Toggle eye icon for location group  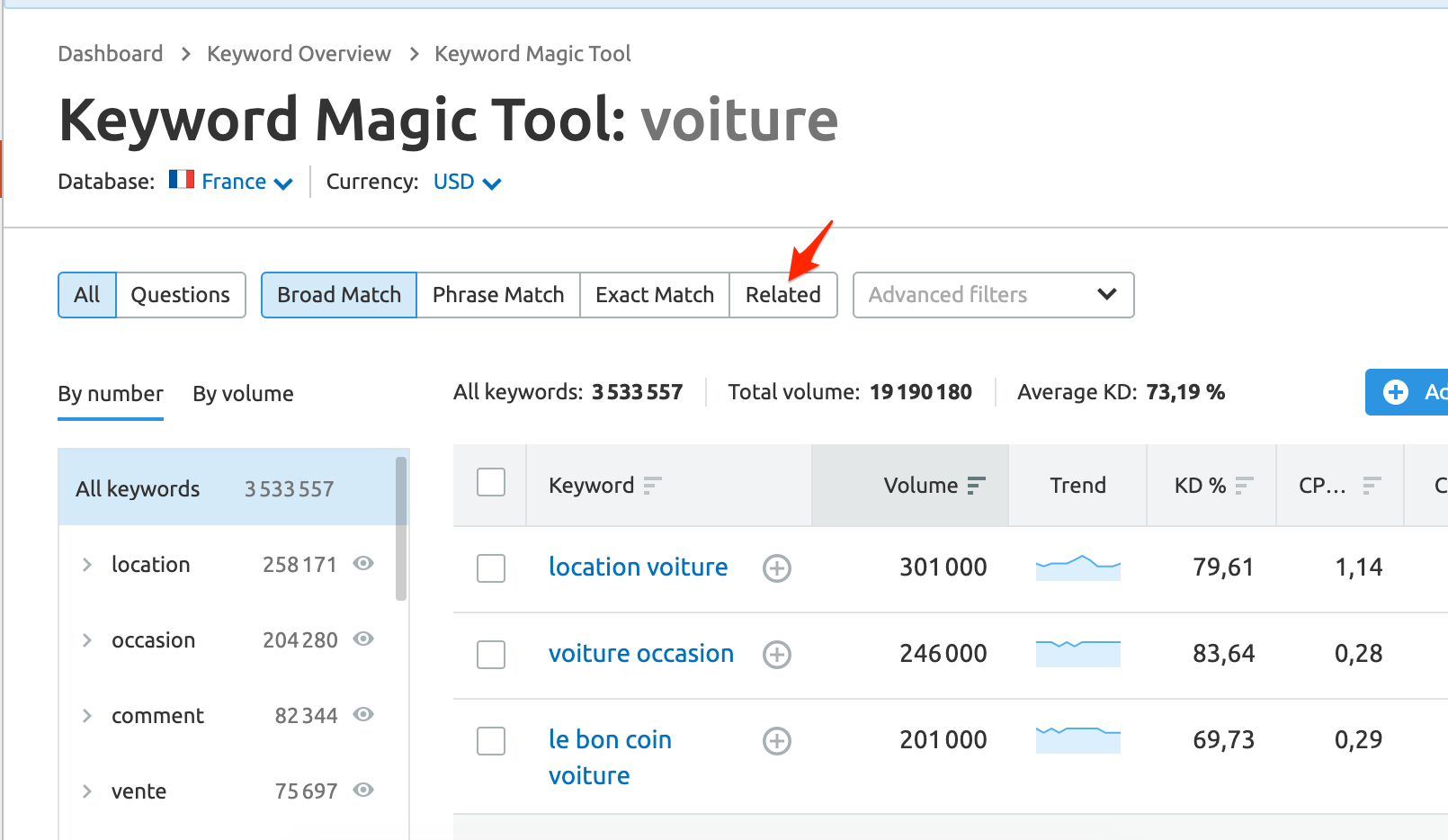pos(363,564)
